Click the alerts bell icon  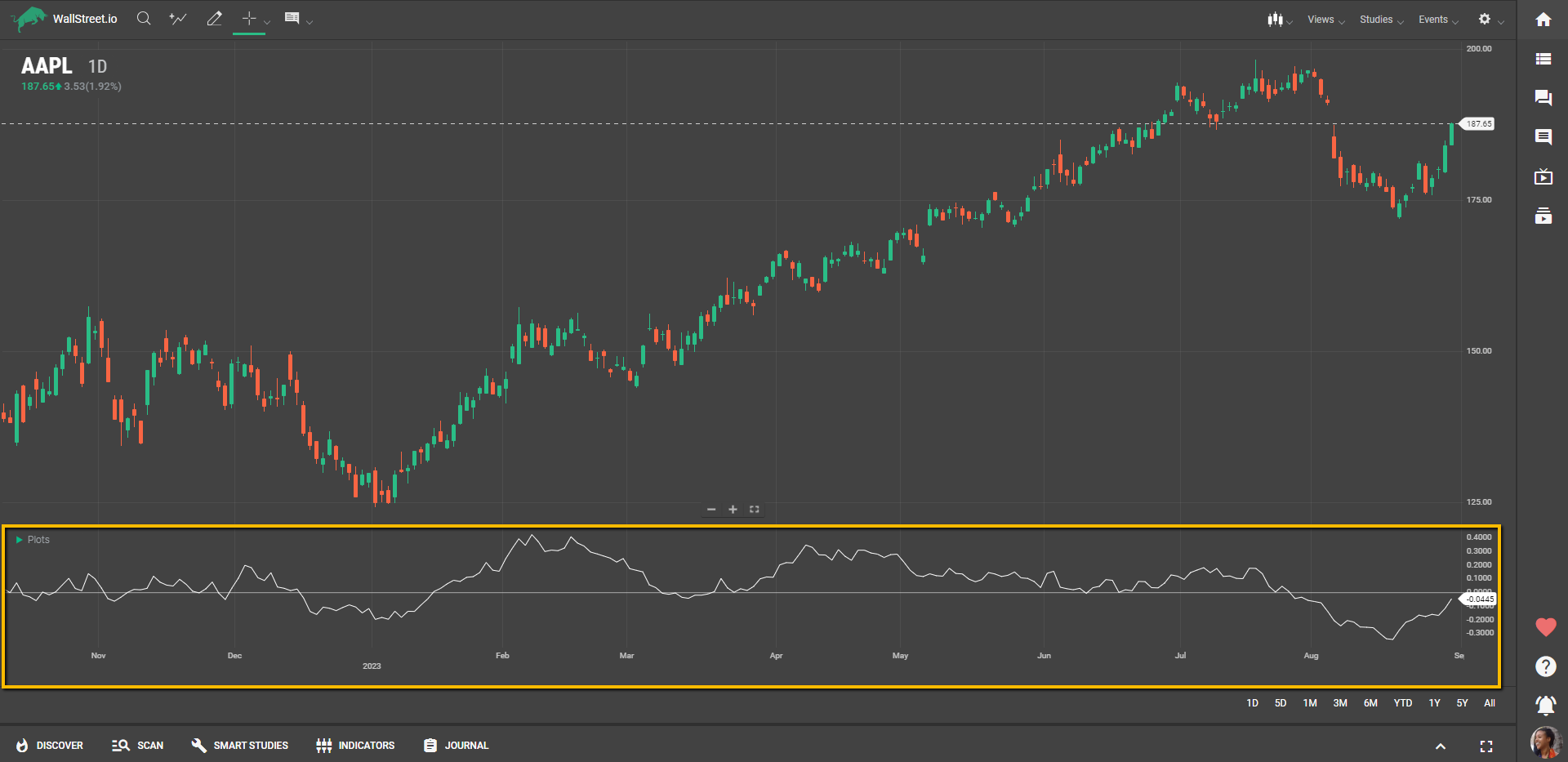1544,704
